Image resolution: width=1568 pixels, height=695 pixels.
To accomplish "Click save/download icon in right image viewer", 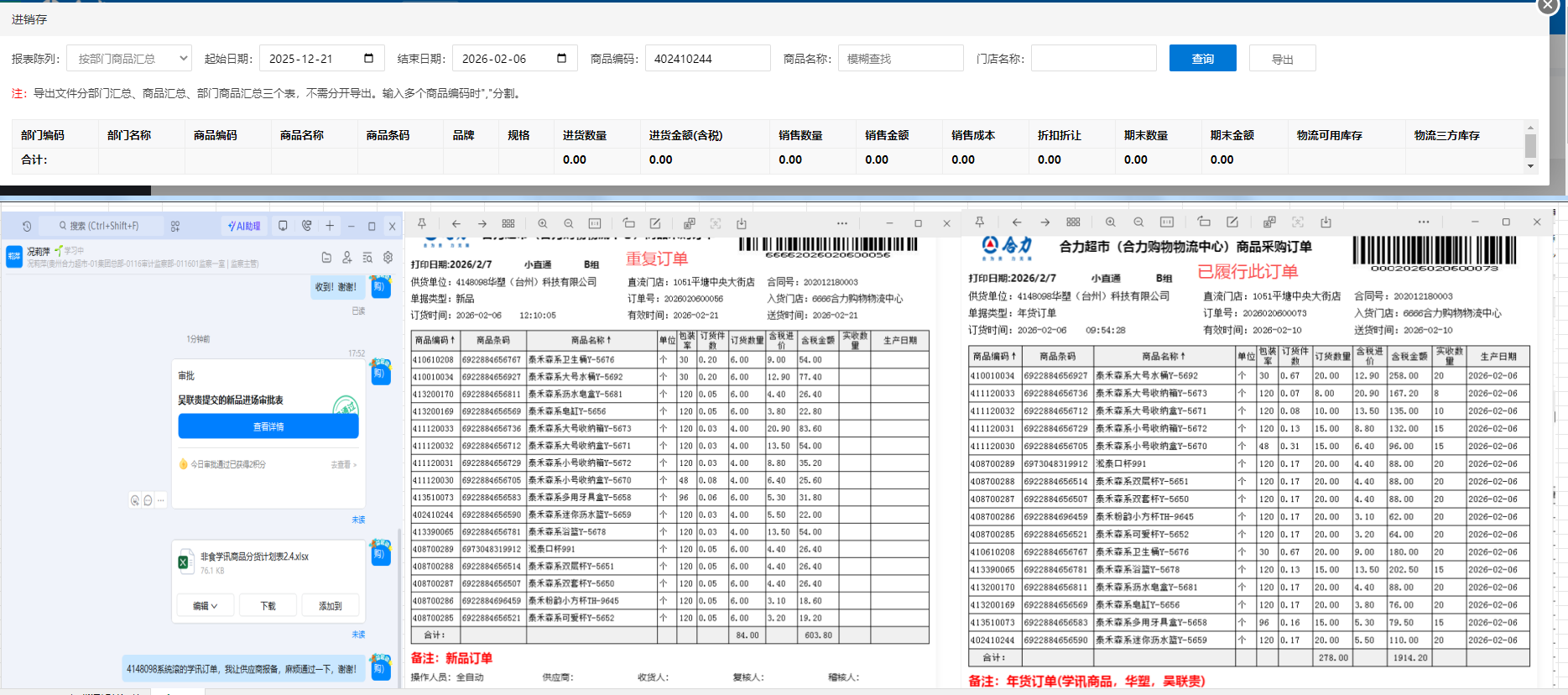I will point(1326,222).
